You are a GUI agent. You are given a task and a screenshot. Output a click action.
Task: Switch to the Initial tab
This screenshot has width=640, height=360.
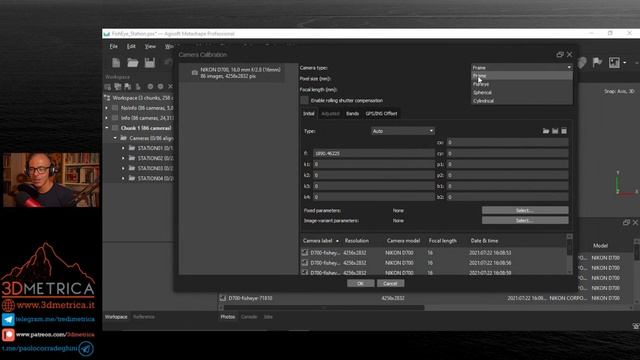[x=309, y=113]
